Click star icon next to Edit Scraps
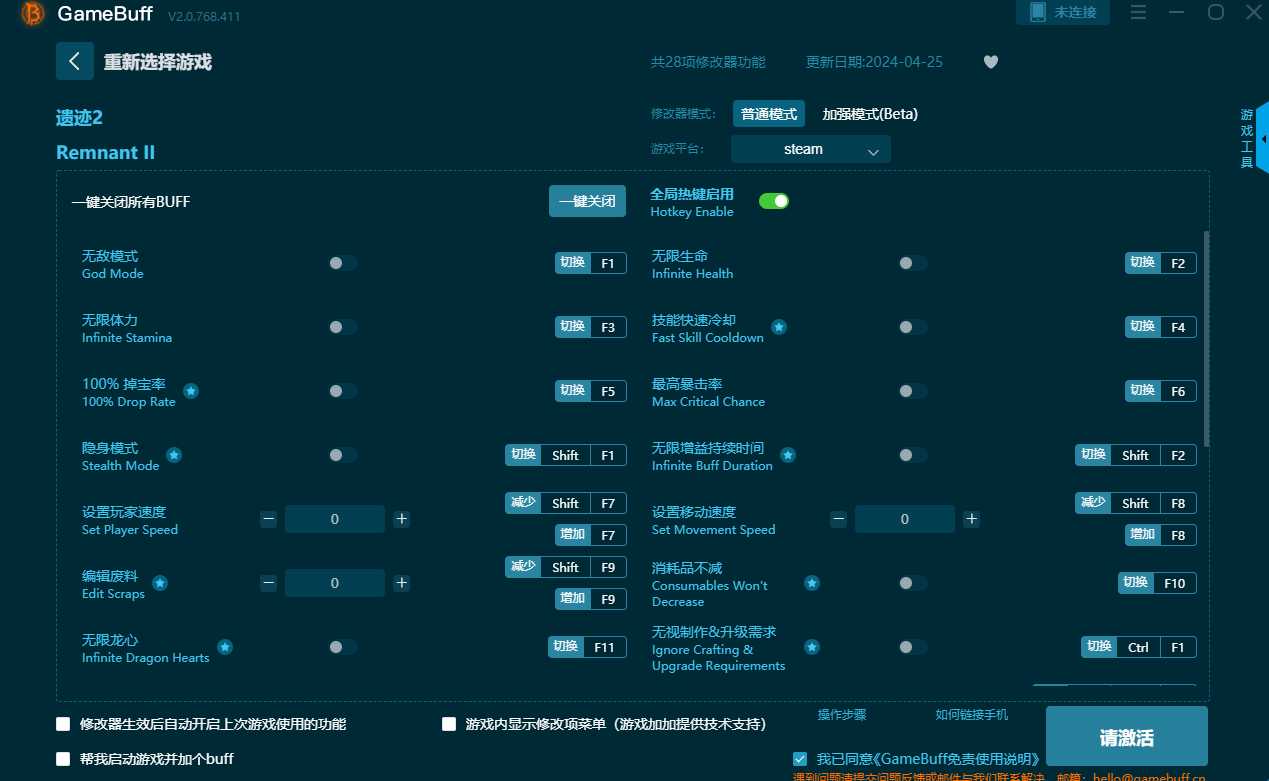Image resolution: width=1269 pixels, height=781 pixels. click(160, 583)
